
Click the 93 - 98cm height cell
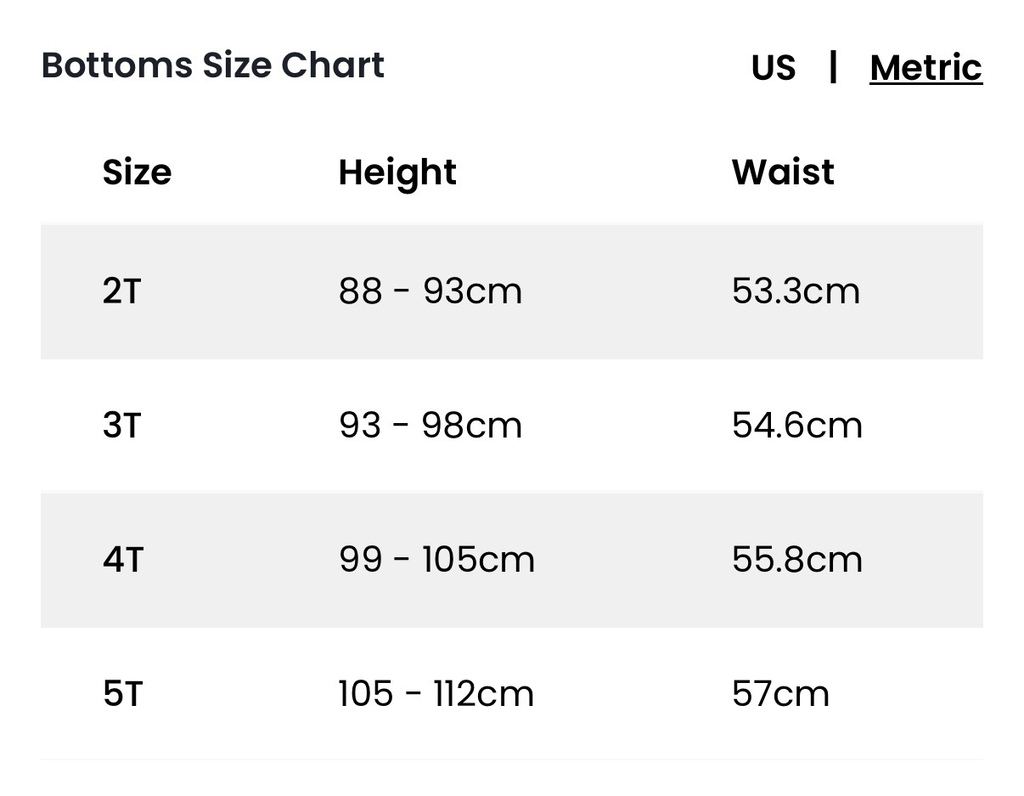pyautogui.click(x=430, y=425)
